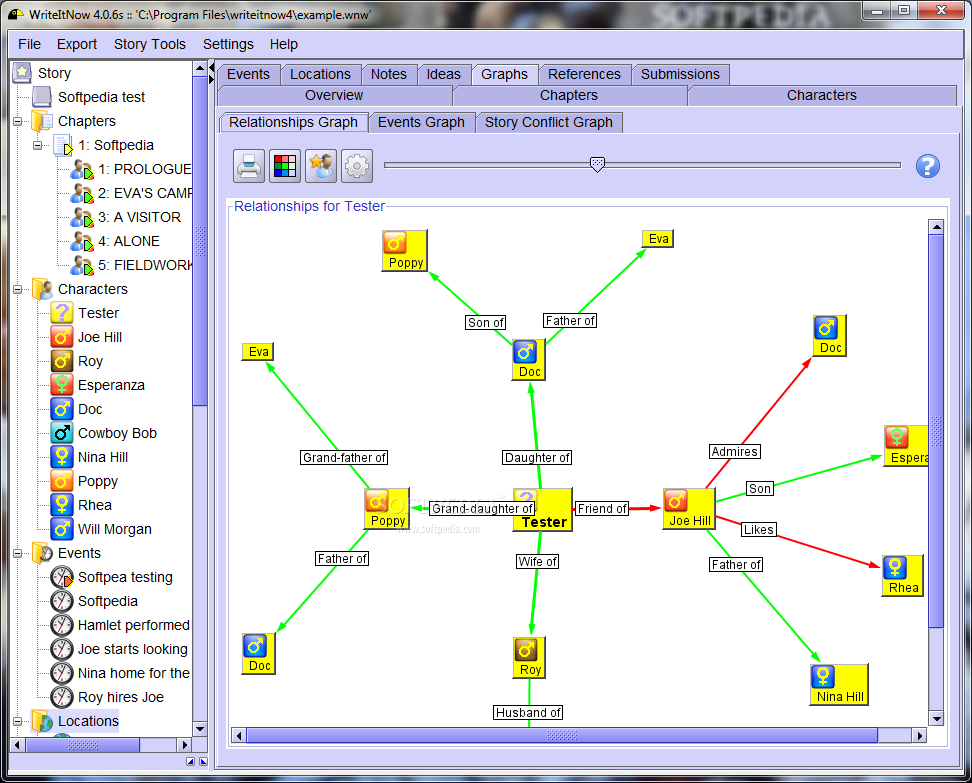This screenshot has width=972, height=783.
Task: Switch to the Locations tab
Action: click(x=320, y=74)
